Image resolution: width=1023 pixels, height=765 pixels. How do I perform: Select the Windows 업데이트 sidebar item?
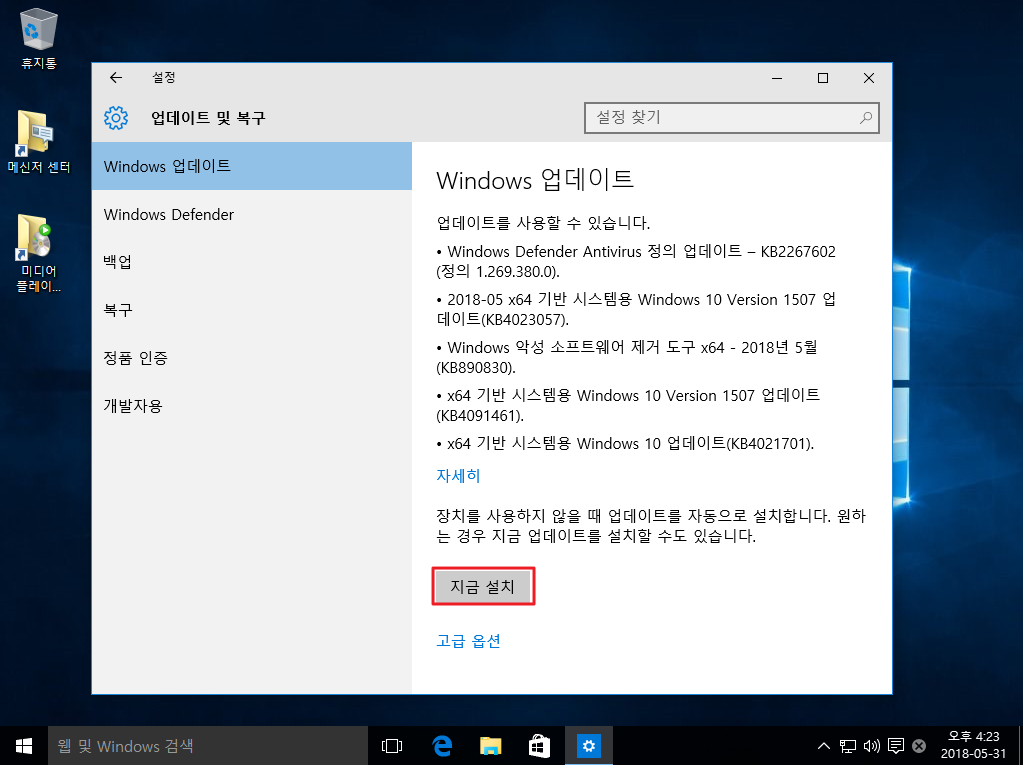252,166
